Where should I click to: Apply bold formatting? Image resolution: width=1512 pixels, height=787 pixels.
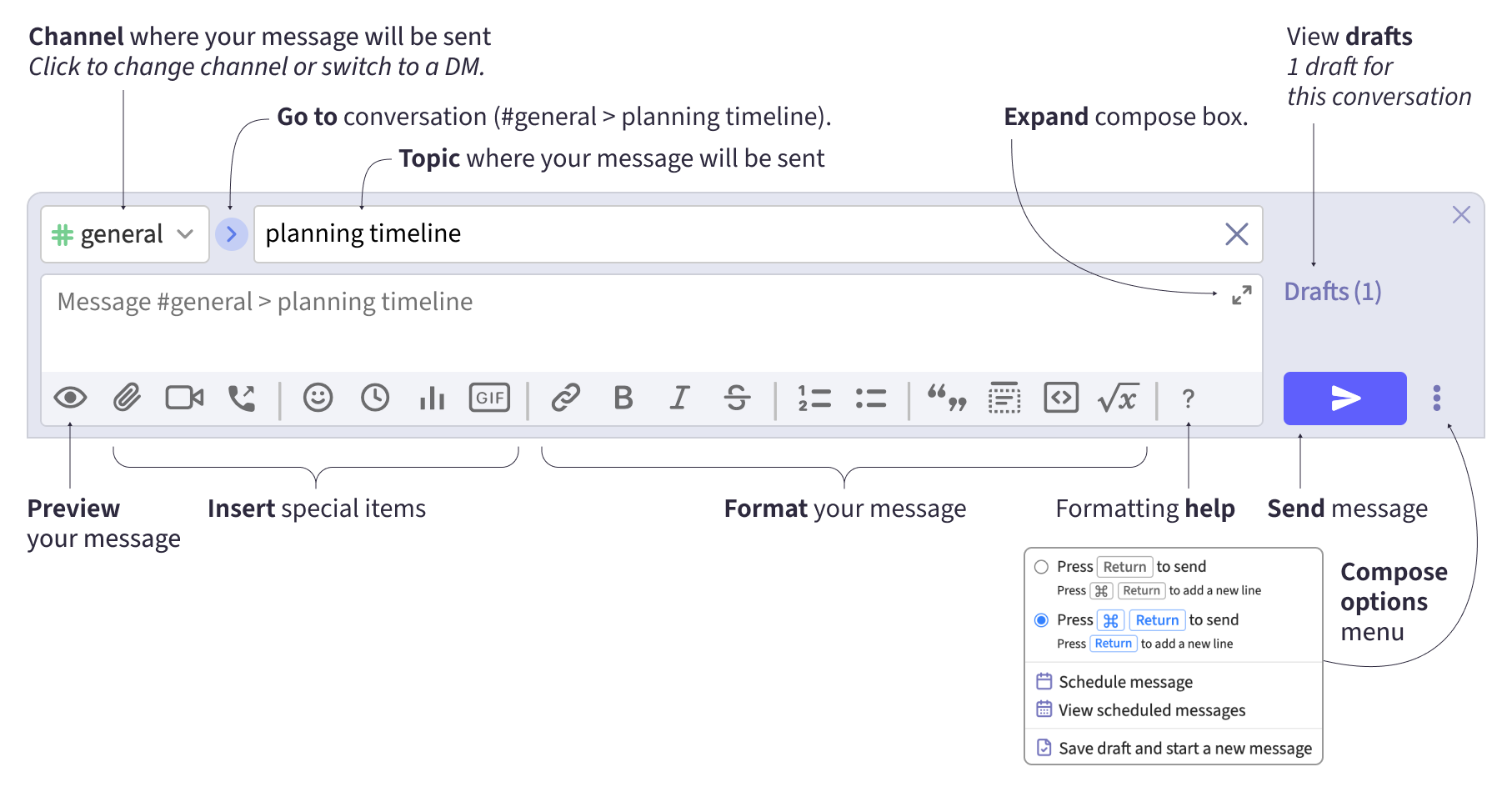coord(623,399)
